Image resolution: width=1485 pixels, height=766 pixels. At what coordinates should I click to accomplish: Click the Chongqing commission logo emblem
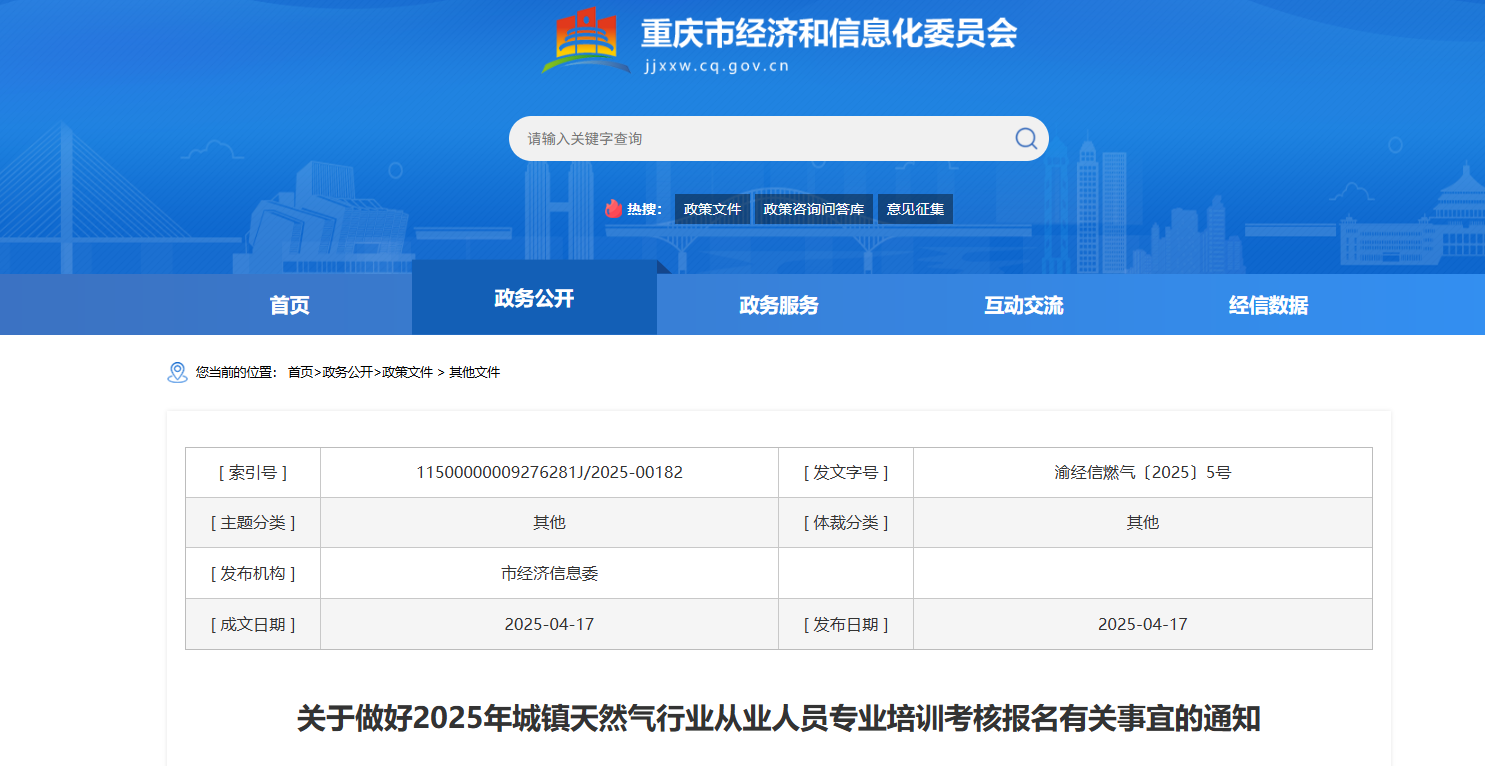[585, 41]
